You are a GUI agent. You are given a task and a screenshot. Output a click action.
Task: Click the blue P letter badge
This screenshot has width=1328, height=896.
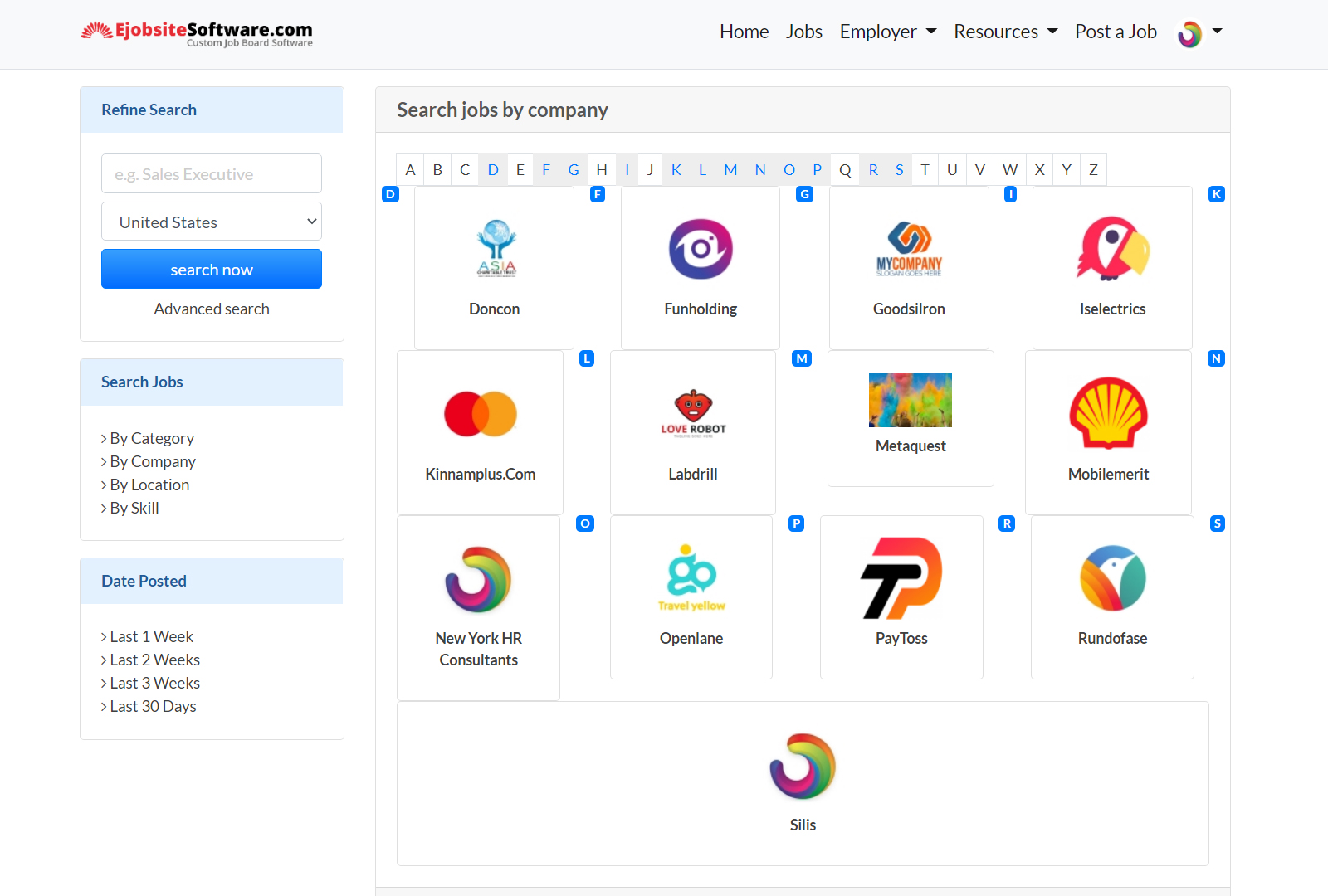[797, 523]
